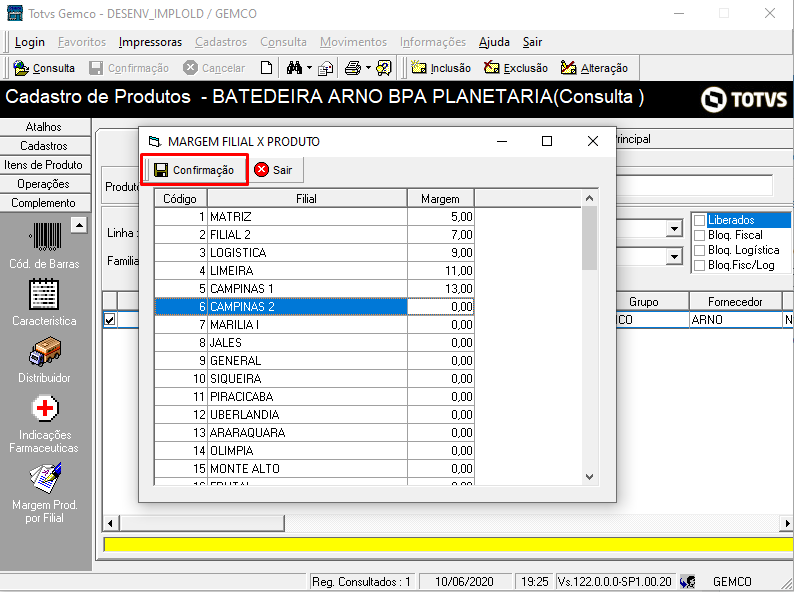Check the Bloq.Fisc/Log checkbox

point(699,265)
